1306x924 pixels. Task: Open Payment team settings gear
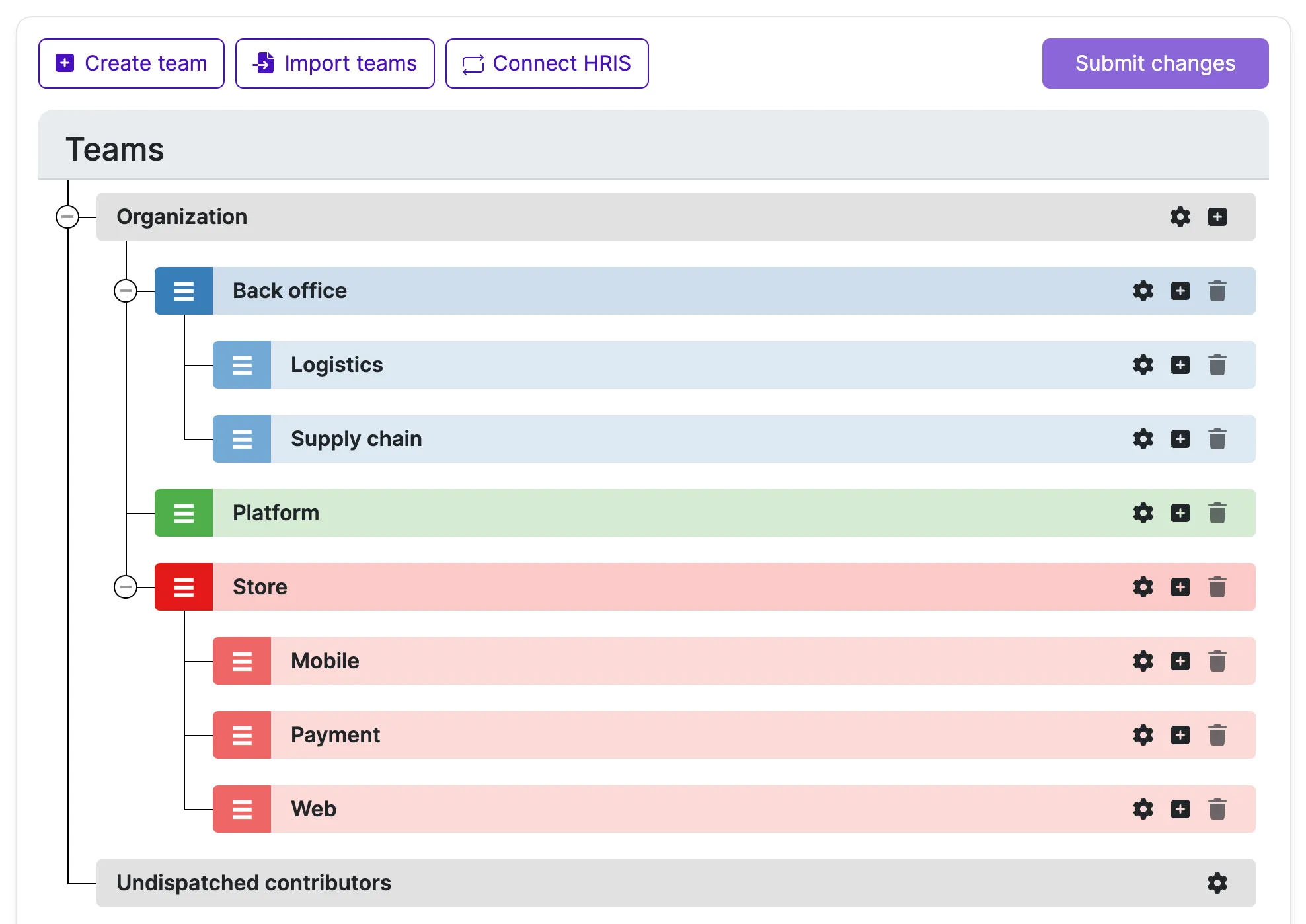pyautogui.click(x=1143, y=735)
